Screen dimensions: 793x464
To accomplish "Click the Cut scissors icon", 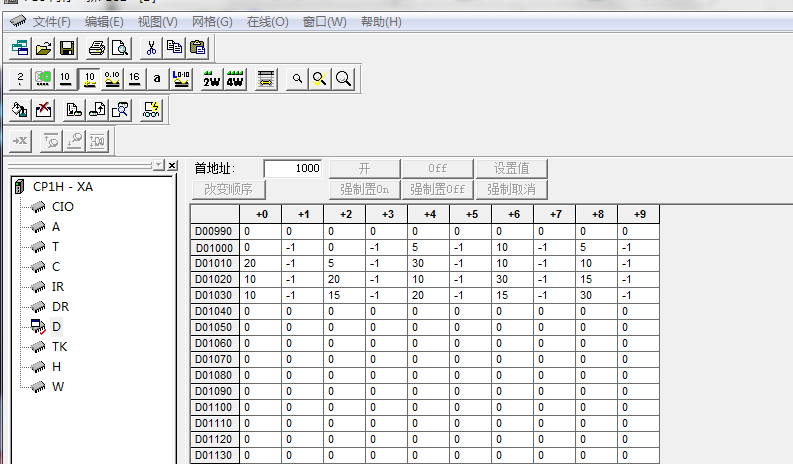I will pyautogui.click(x=151, y=47).
